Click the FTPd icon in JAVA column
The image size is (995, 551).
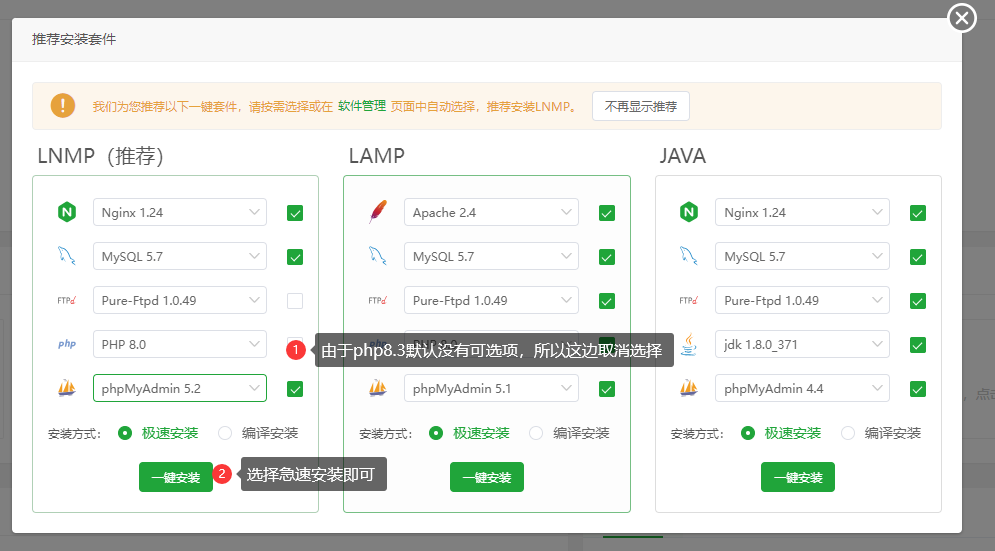689,300
